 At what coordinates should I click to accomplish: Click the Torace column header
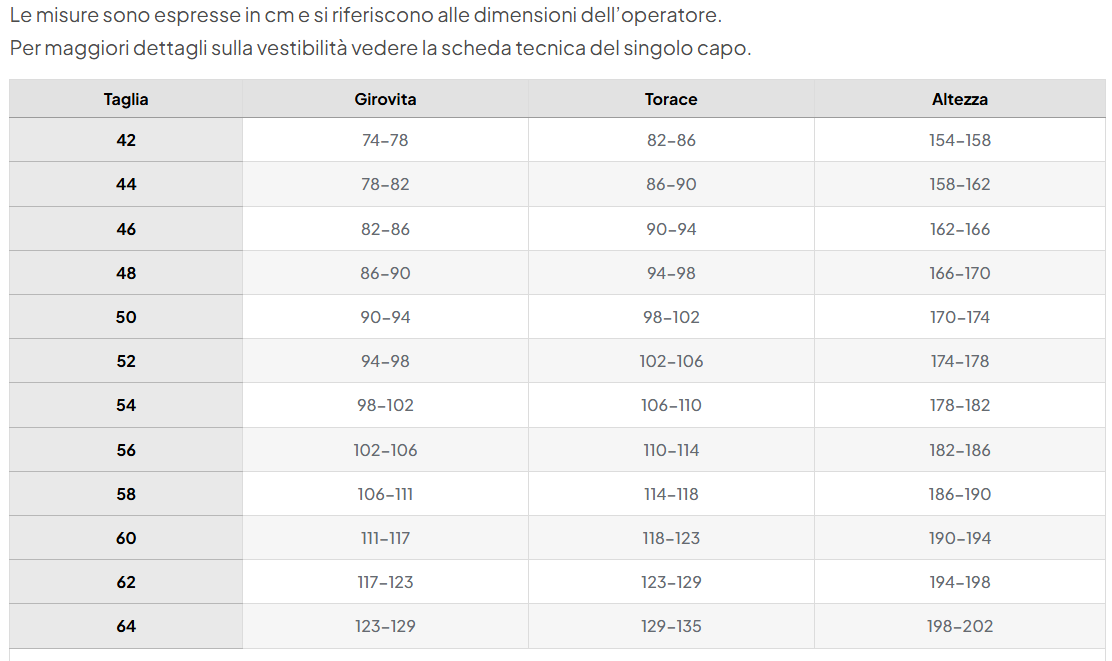click(671, 99)
